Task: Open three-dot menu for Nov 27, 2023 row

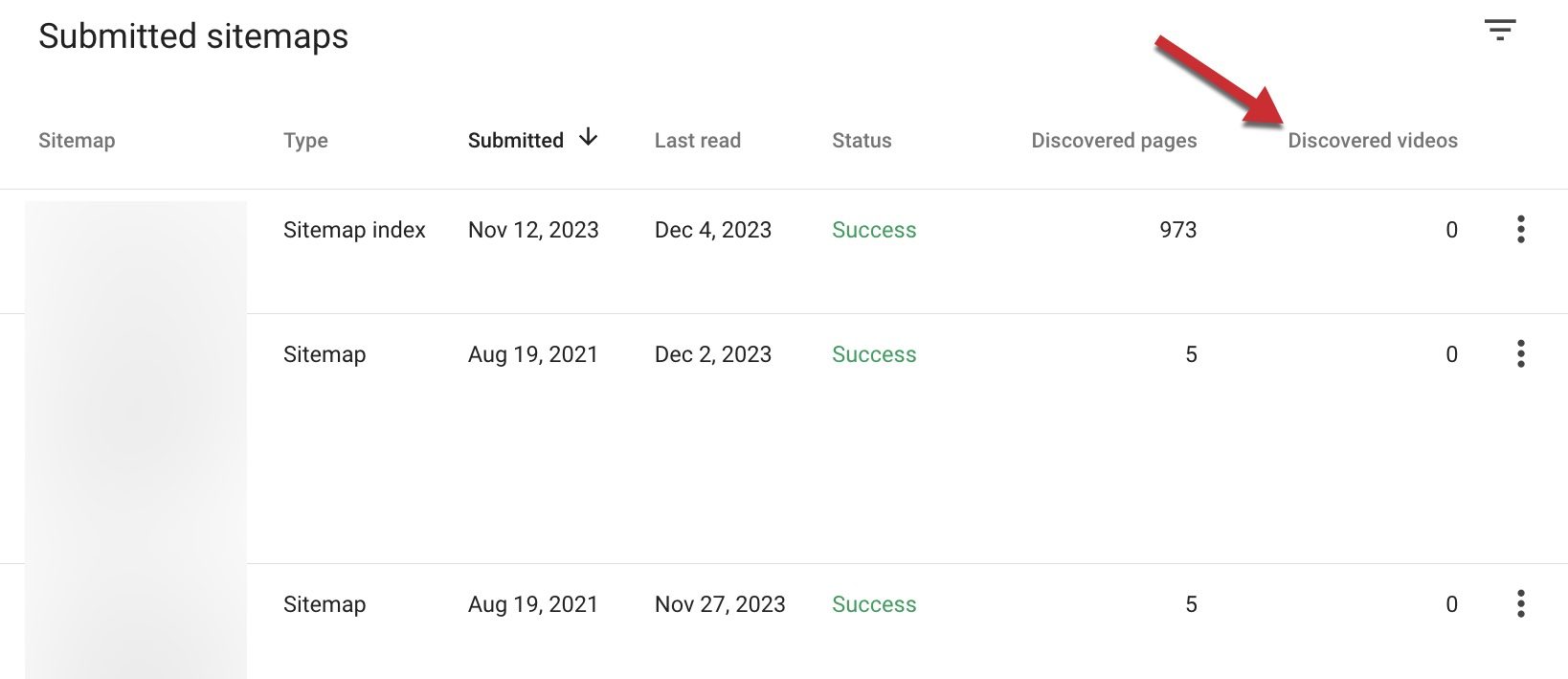Action: (1520, 604)
